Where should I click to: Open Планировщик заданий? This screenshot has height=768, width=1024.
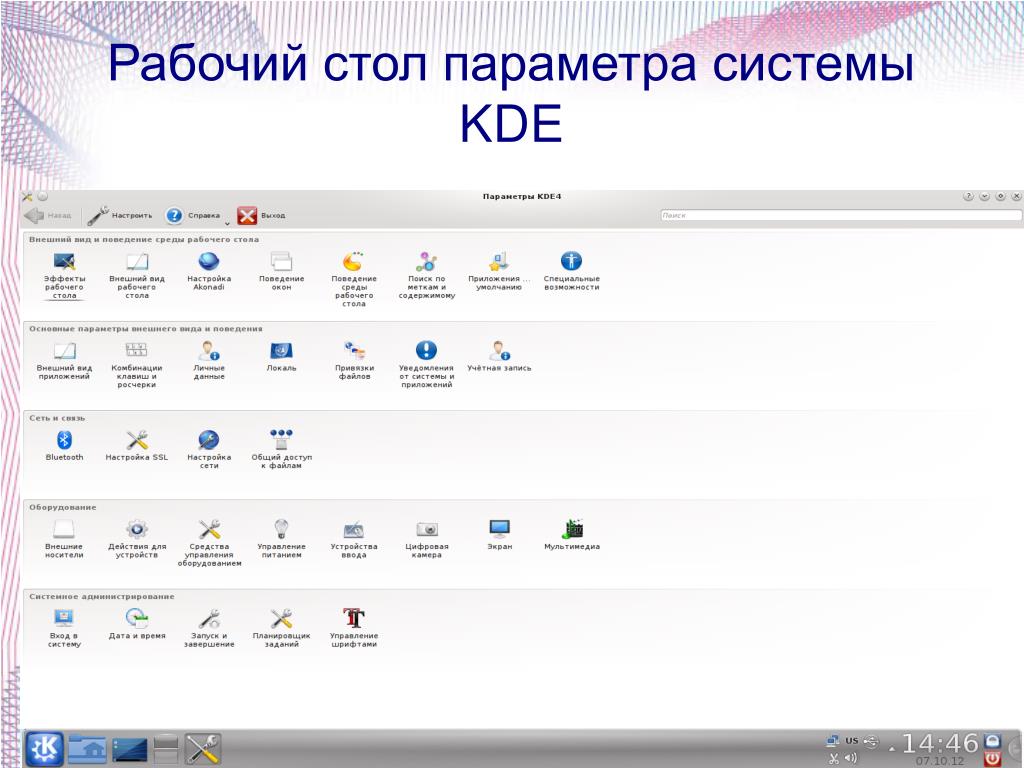coord(281,628)
